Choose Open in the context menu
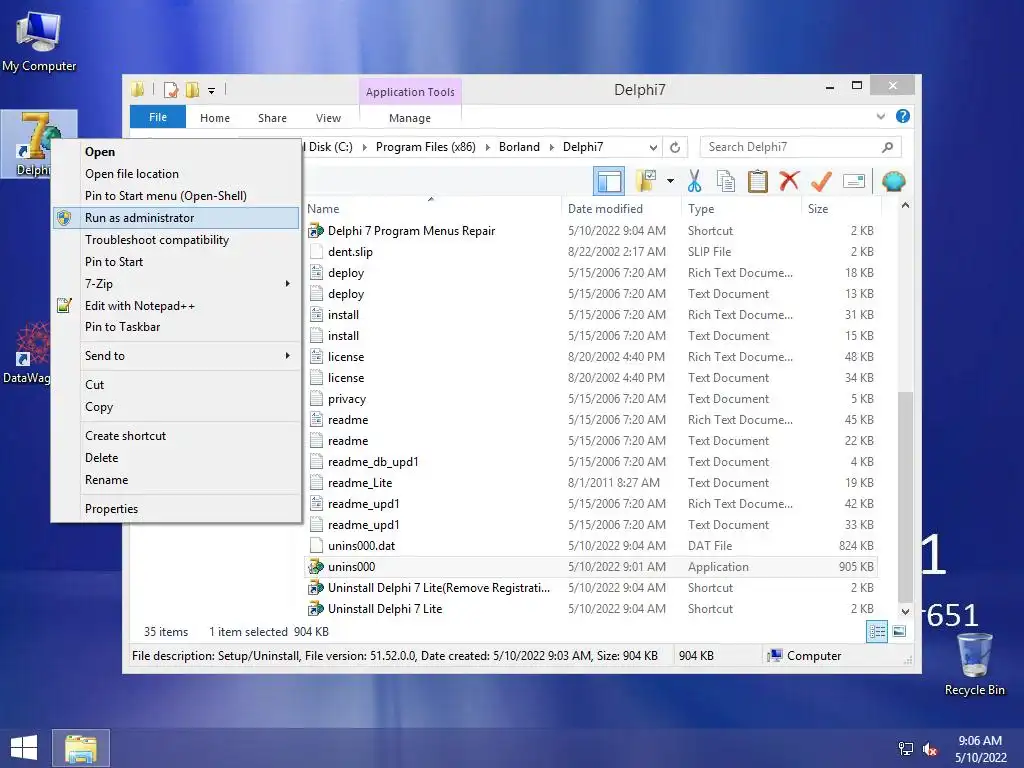1024x768 pixels. pos(176,152)
